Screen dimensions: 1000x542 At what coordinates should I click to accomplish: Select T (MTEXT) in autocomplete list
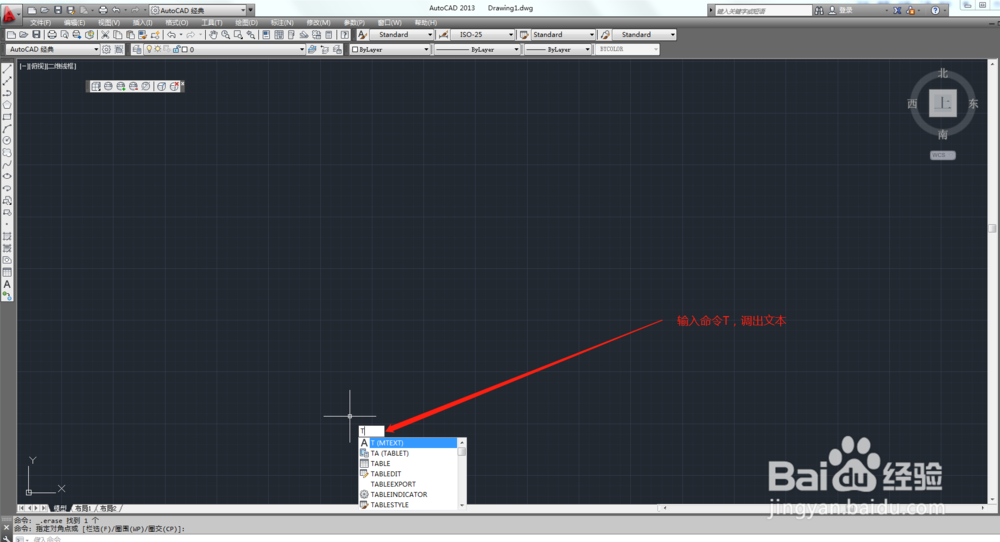(409, 443)
